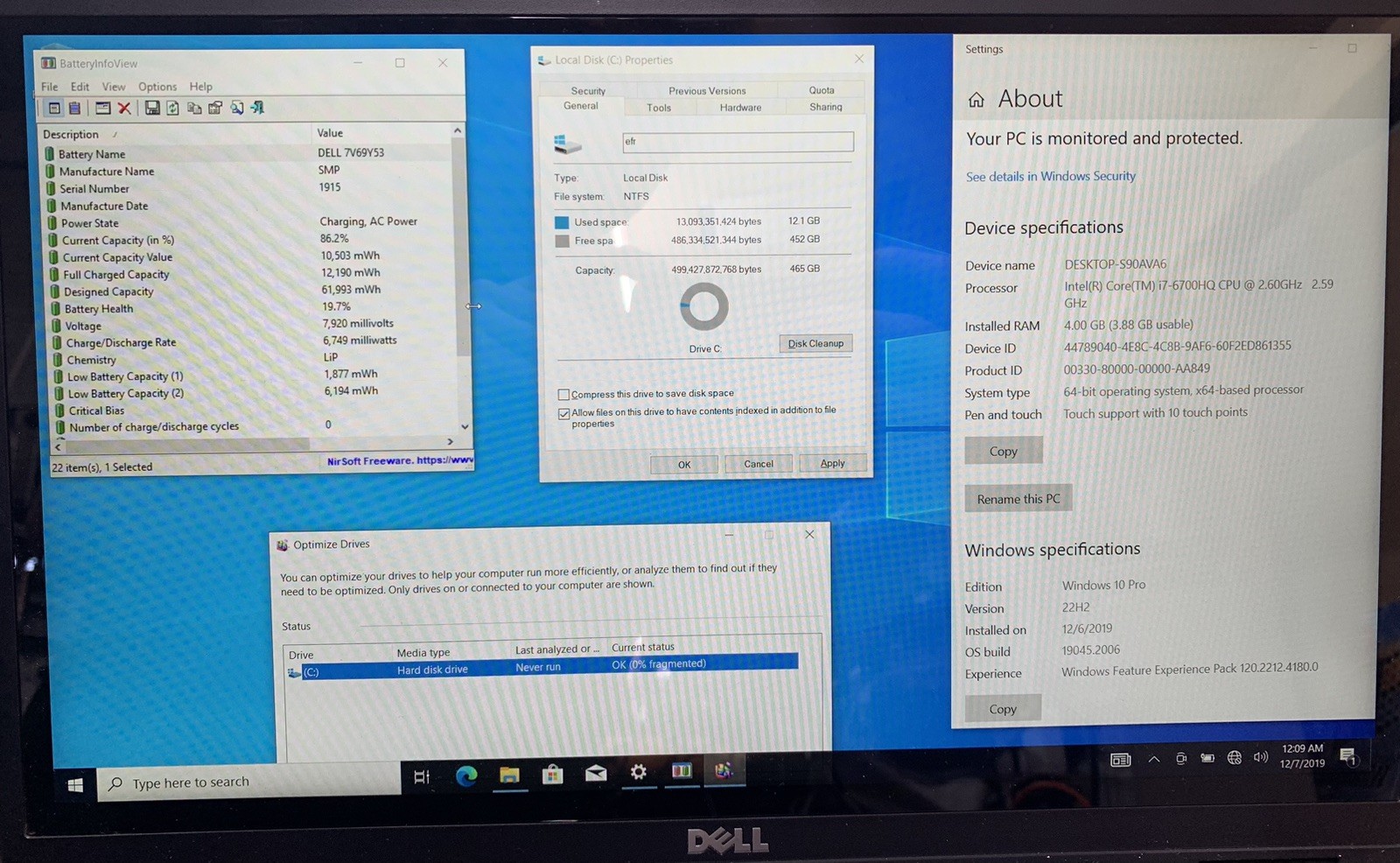Click the Find magnifier icon in BatteryInfoView toolbar
Image resolution: width=1400 pixels, height=863 pixels.
coord(236,108)
